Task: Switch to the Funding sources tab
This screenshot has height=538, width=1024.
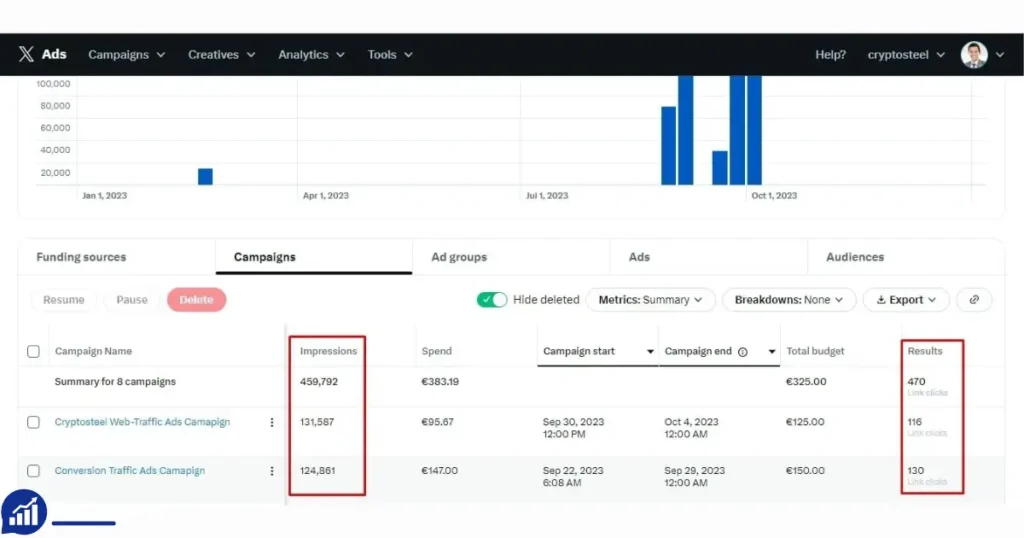Action: pos(117,257)
